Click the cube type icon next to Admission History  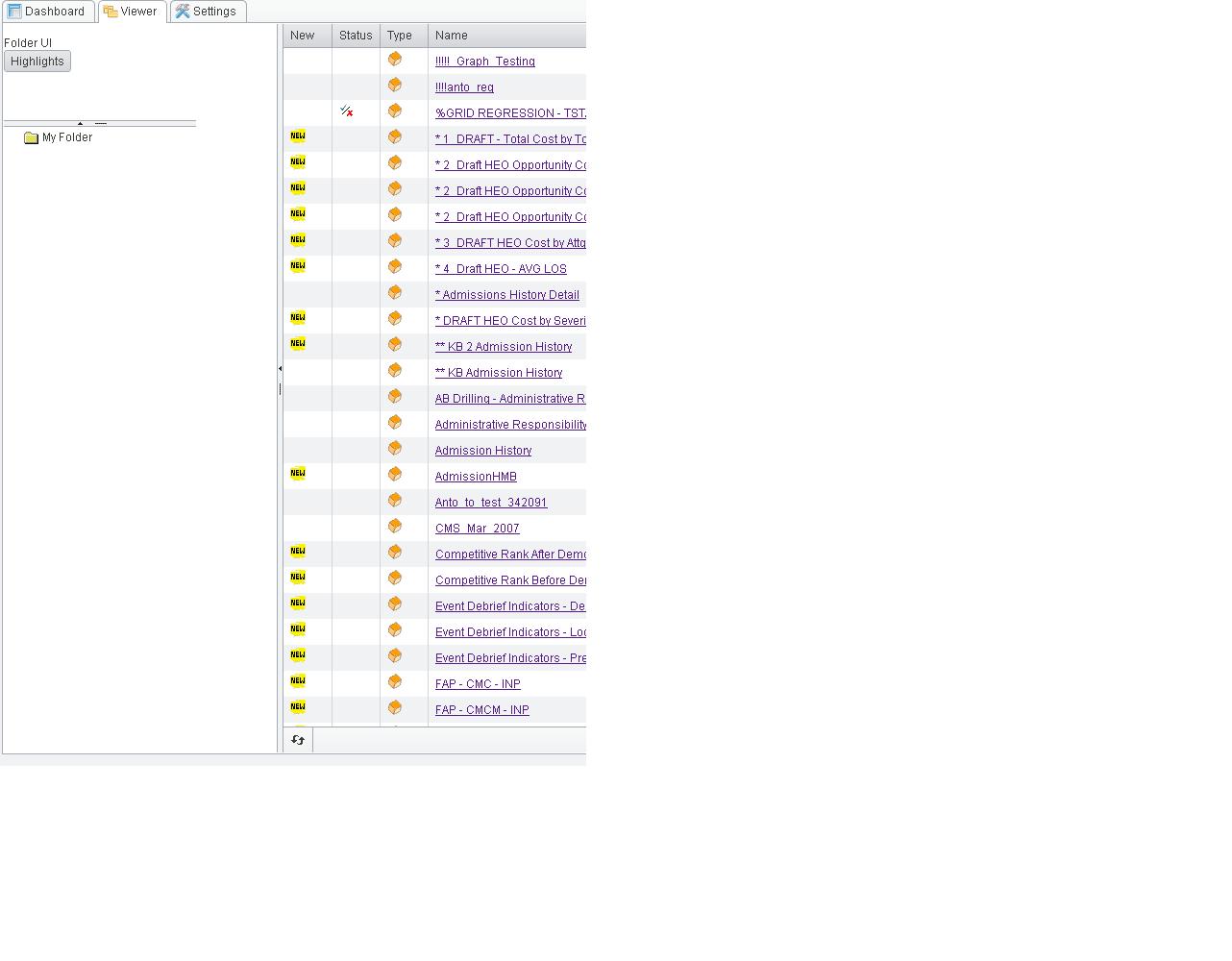coord(395,449)
